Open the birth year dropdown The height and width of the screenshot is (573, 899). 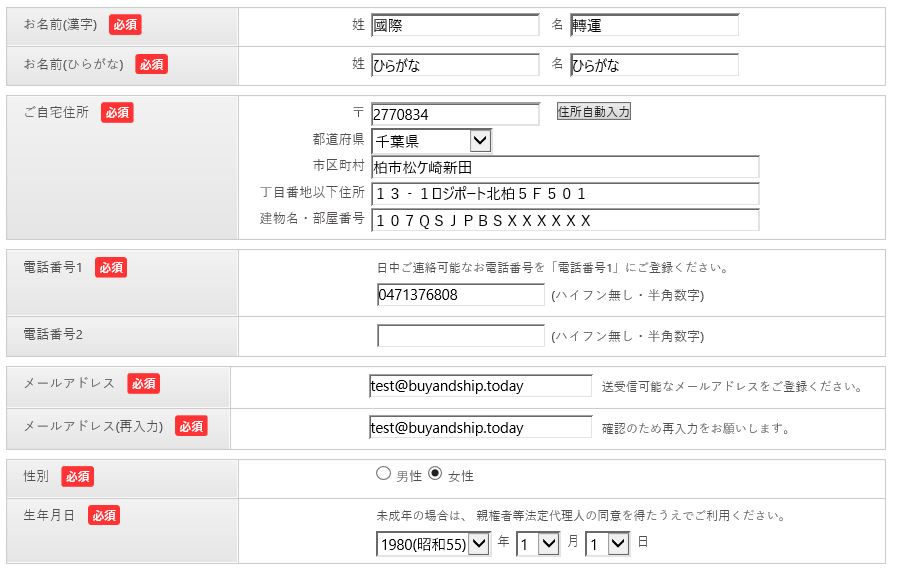(x=433, y=543)
